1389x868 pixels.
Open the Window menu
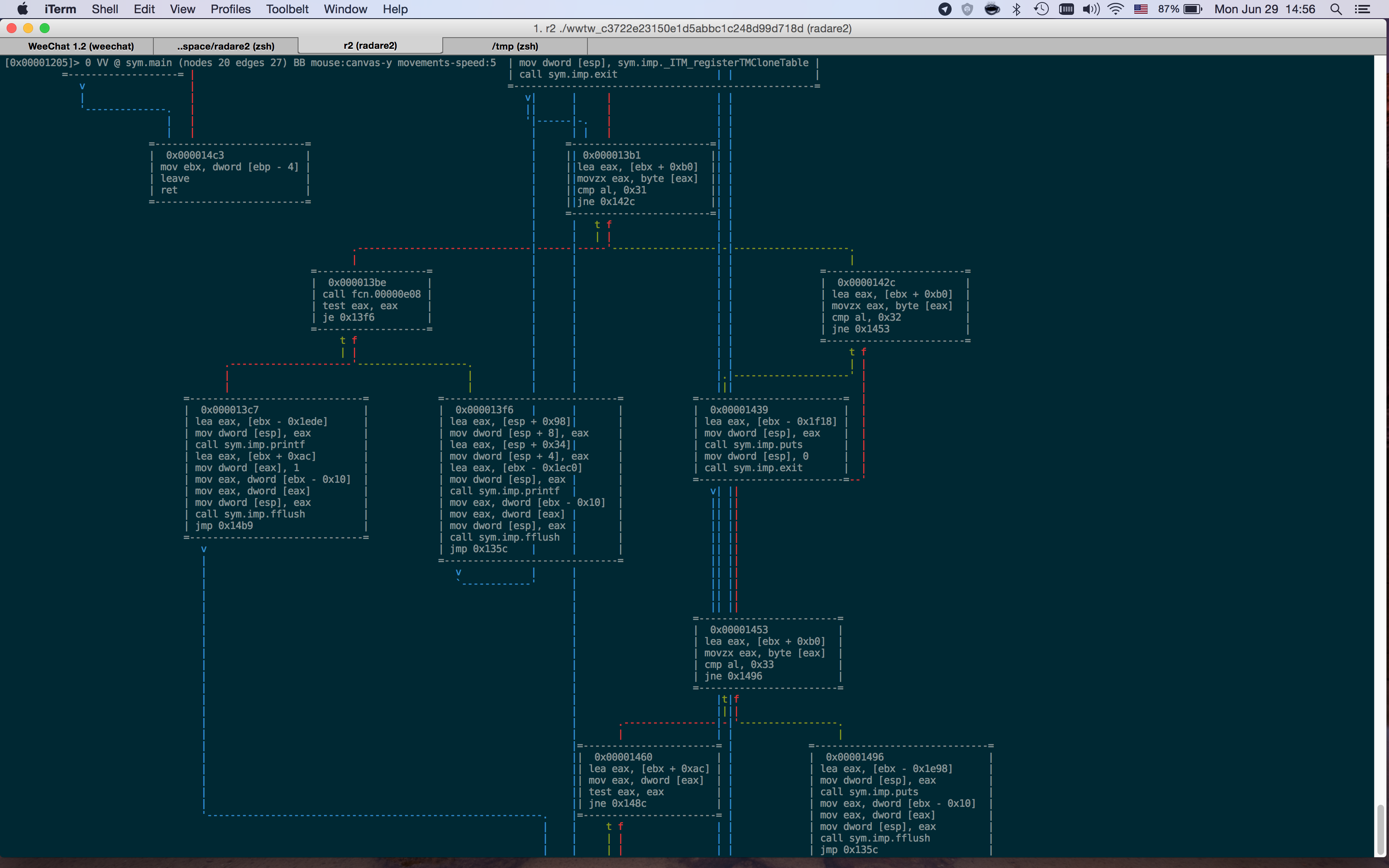pyautogui.click(x=345, y=9)
